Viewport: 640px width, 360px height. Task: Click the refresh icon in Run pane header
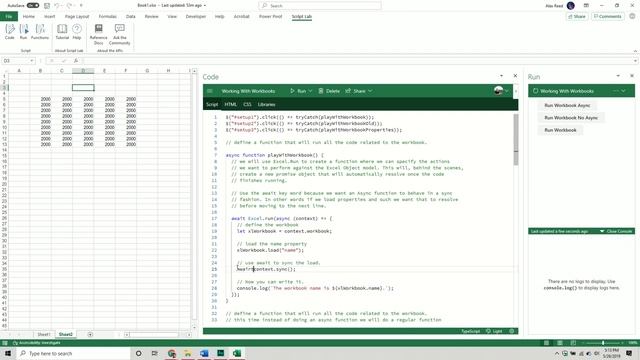tap(535, 91)
